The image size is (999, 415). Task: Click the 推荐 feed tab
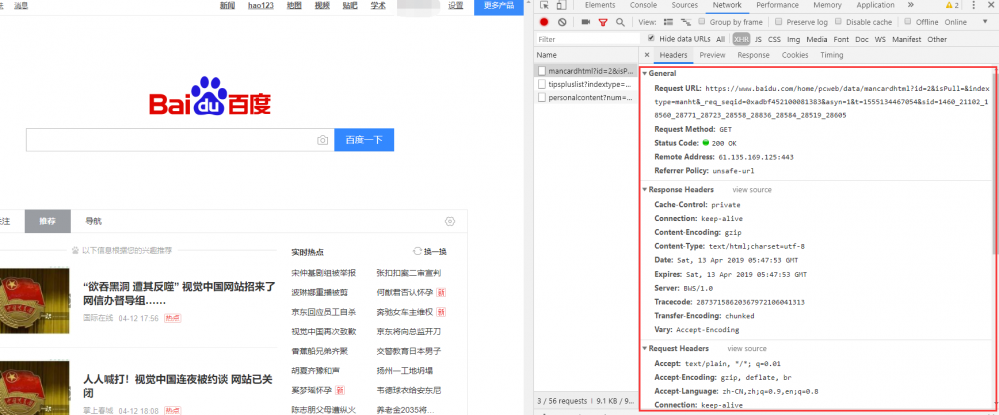tap(48, 221)
